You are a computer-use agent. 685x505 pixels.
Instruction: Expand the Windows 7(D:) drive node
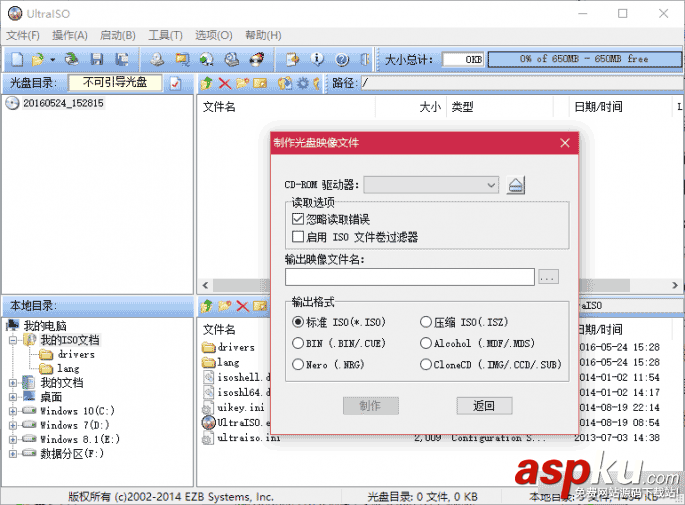coord(13,425)
